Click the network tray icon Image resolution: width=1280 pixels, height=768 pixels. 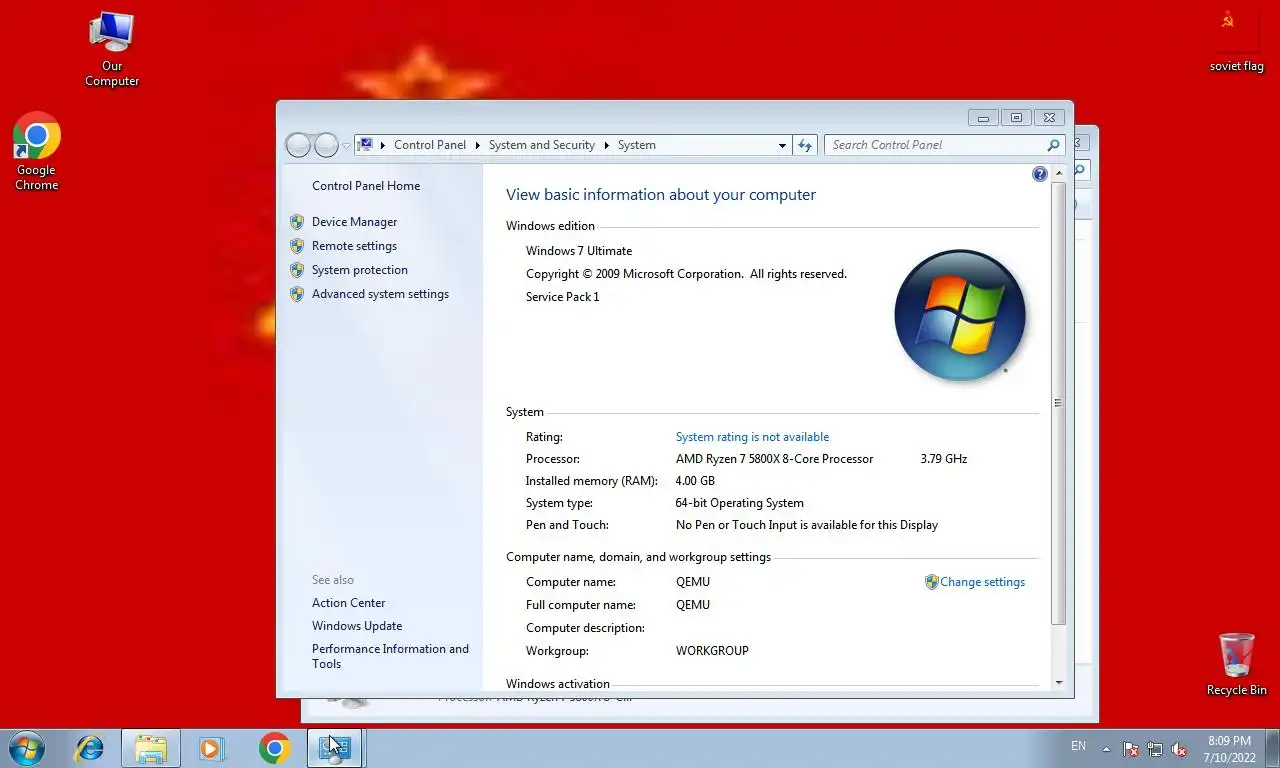click(x=1155, y=749)
